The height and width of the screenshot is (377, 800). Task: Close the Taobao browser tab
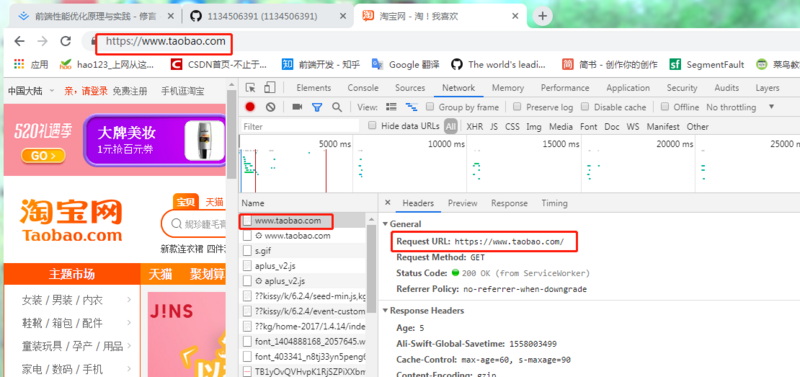515,16
